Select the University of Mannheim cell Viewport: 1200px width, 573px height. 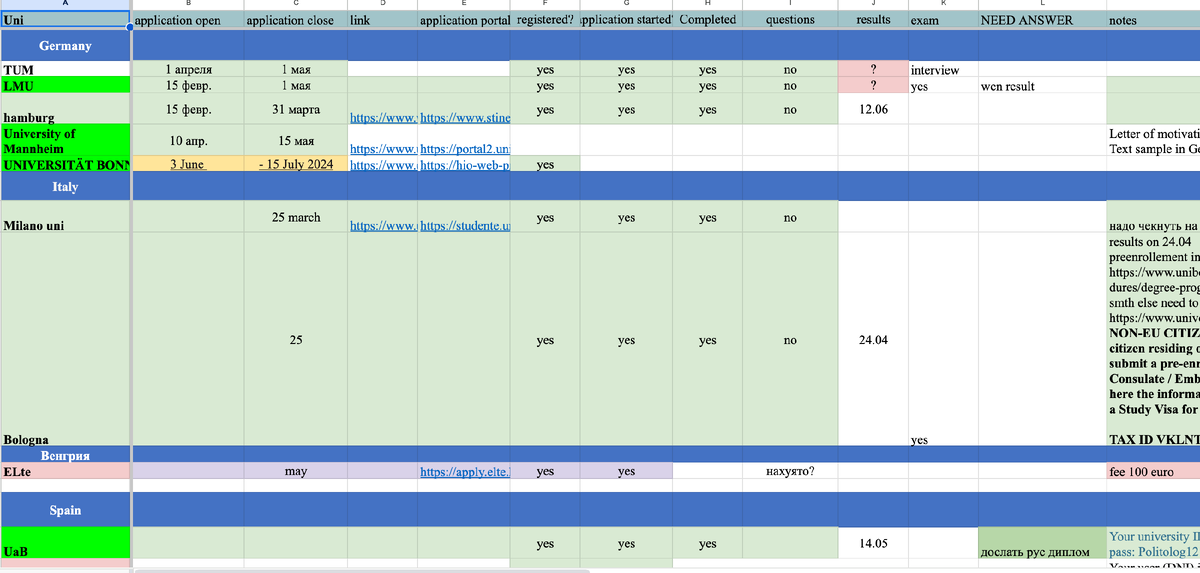(x=66, y=140)
